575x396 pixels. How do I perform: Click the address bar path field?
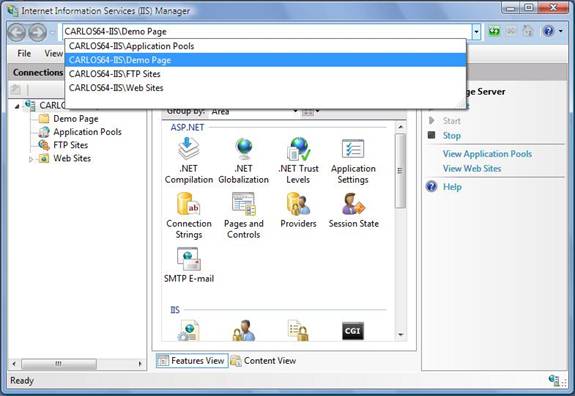pyautogui.click(x=268, y=32)
